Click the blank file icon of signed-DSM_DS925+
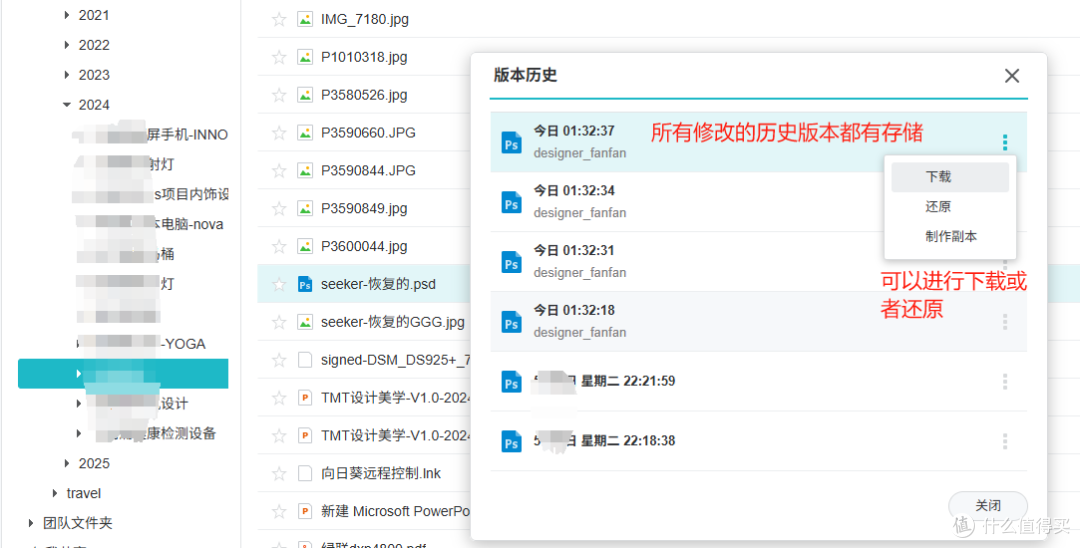Screen dimensions: 1080x548 (x=304, y=360)
